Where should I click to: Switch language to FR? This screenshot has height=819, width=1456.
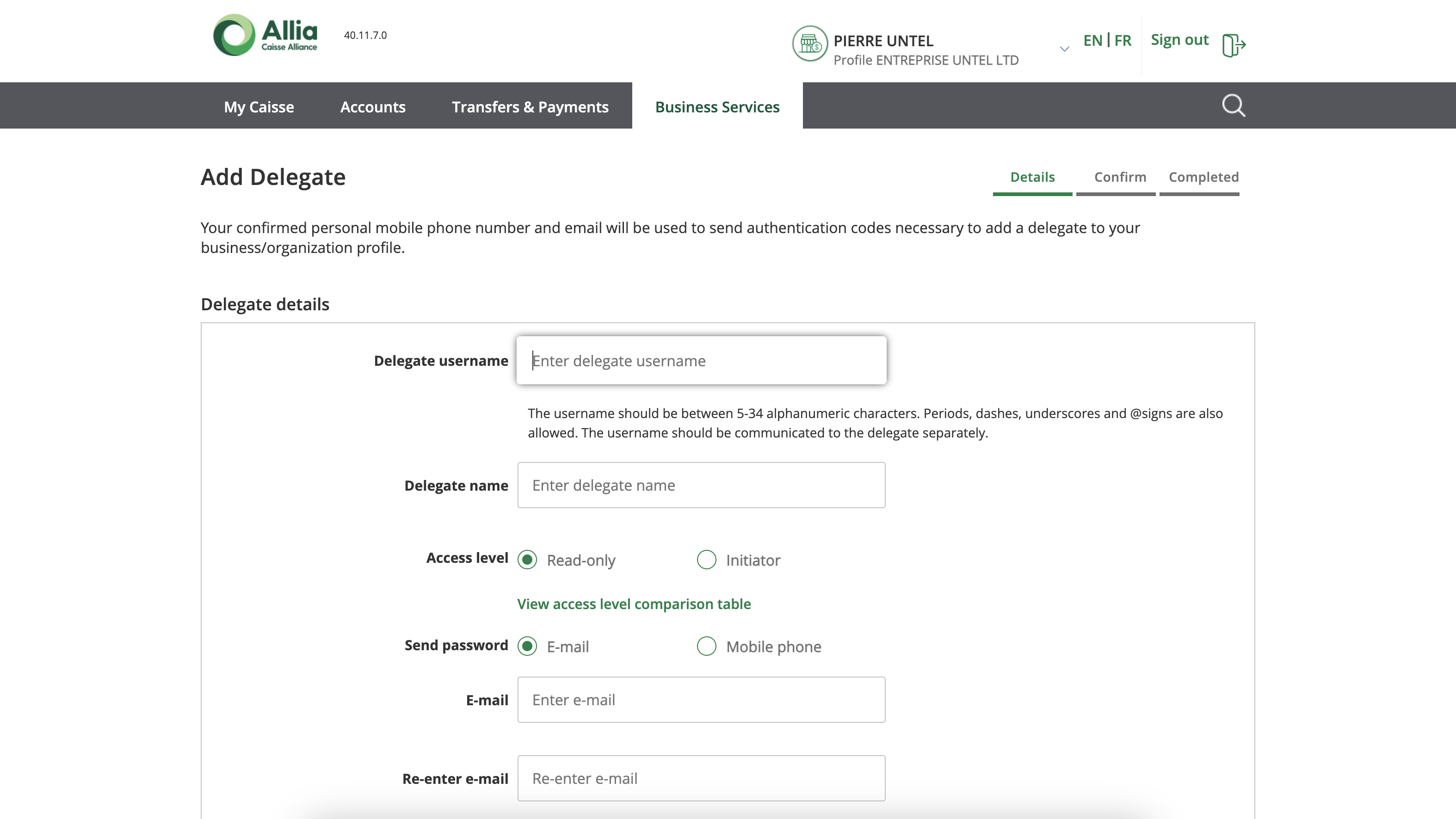1123,41
